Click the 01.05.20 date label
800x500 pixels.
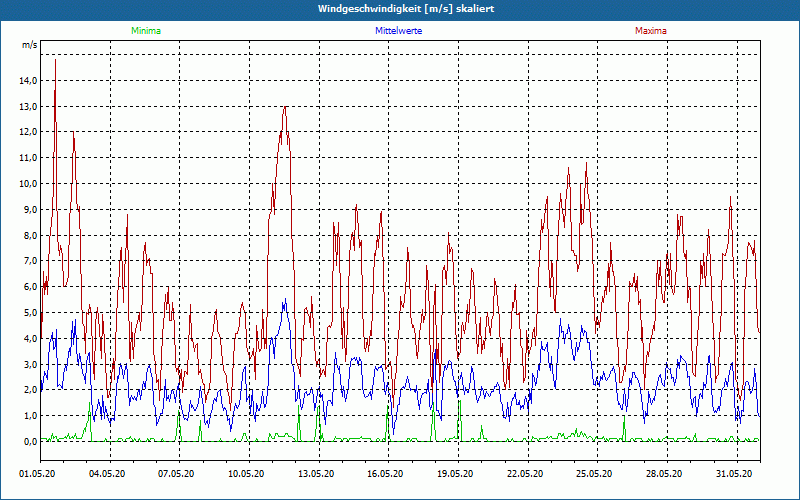(x=37, y=474)
